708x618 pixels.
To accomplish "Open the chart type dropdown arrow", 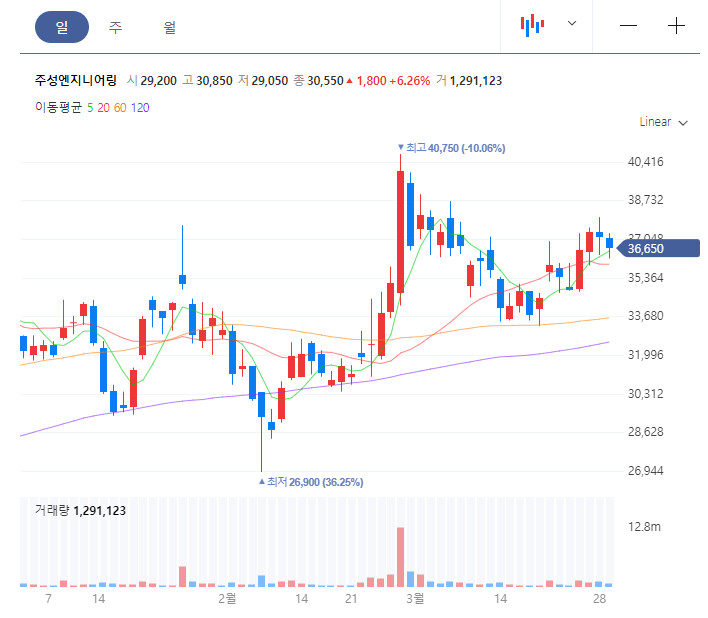I will 572,23.
